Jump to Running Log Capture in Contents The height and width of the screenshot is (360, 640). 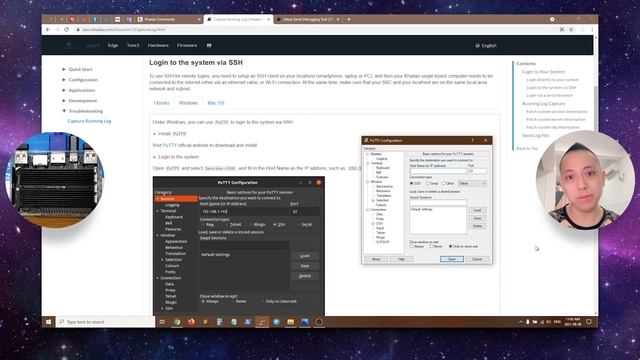click(x=544, y=104)
